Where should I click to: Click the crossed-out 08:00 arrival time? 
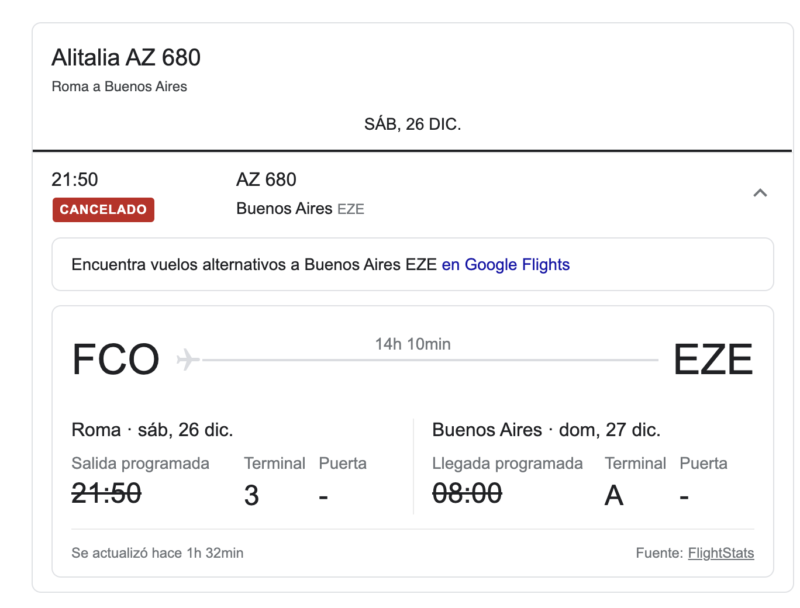pos(467,492)
